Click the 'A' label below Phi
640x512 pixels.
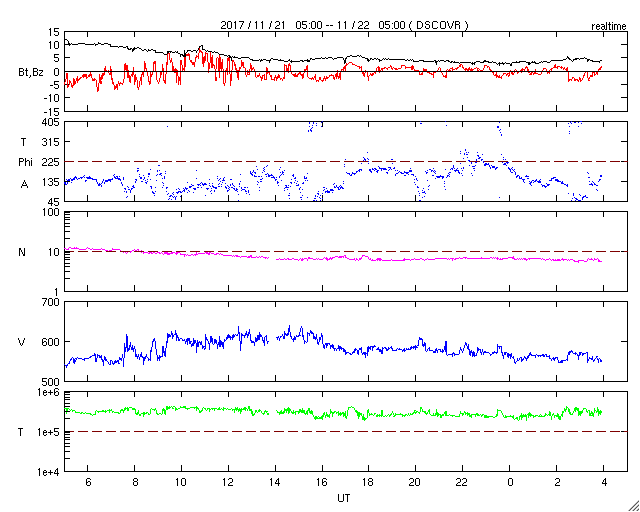coord(24,185)
